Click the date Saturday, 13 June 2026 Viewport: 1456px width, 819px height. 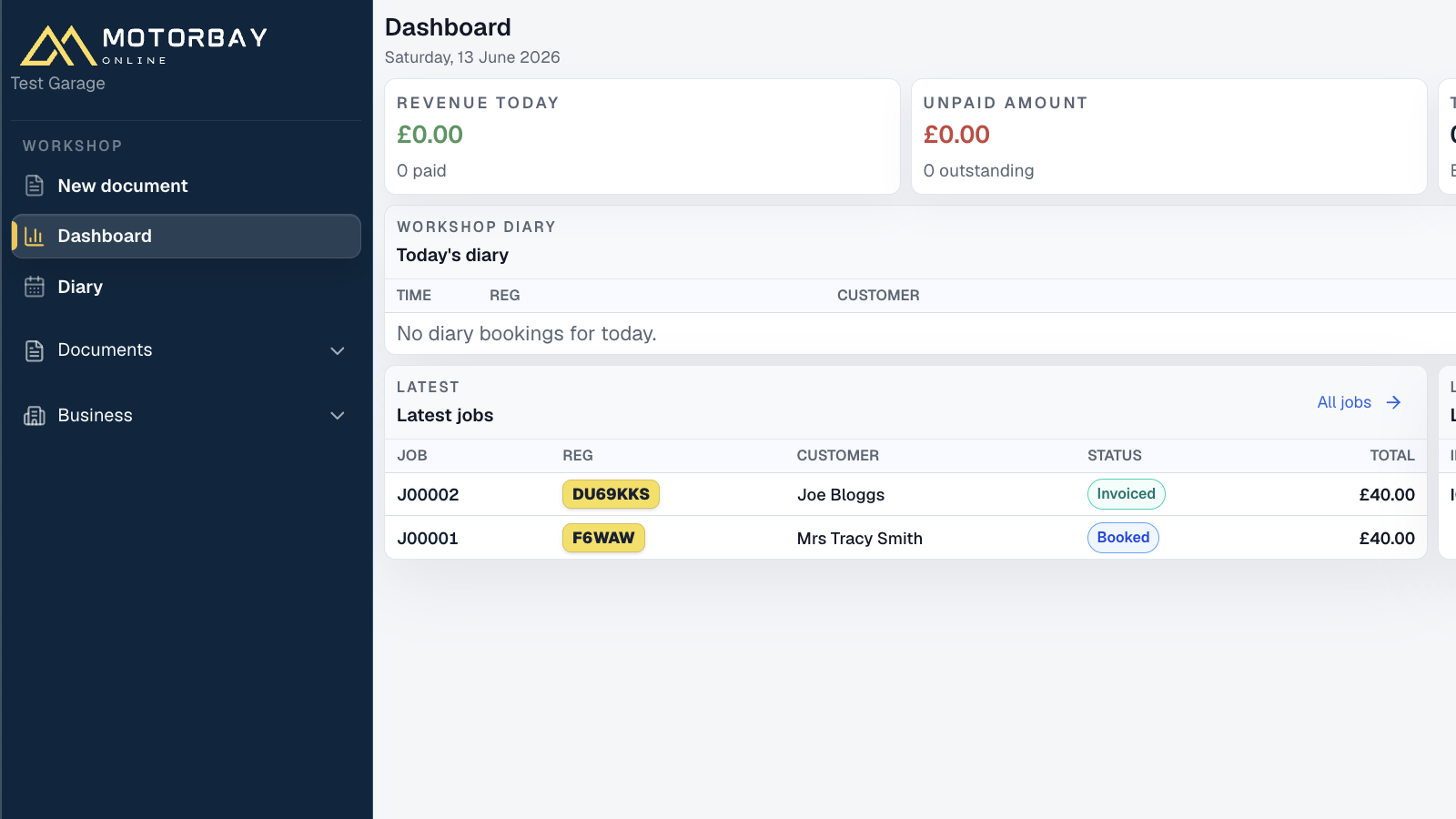click(x=472, y=57)
